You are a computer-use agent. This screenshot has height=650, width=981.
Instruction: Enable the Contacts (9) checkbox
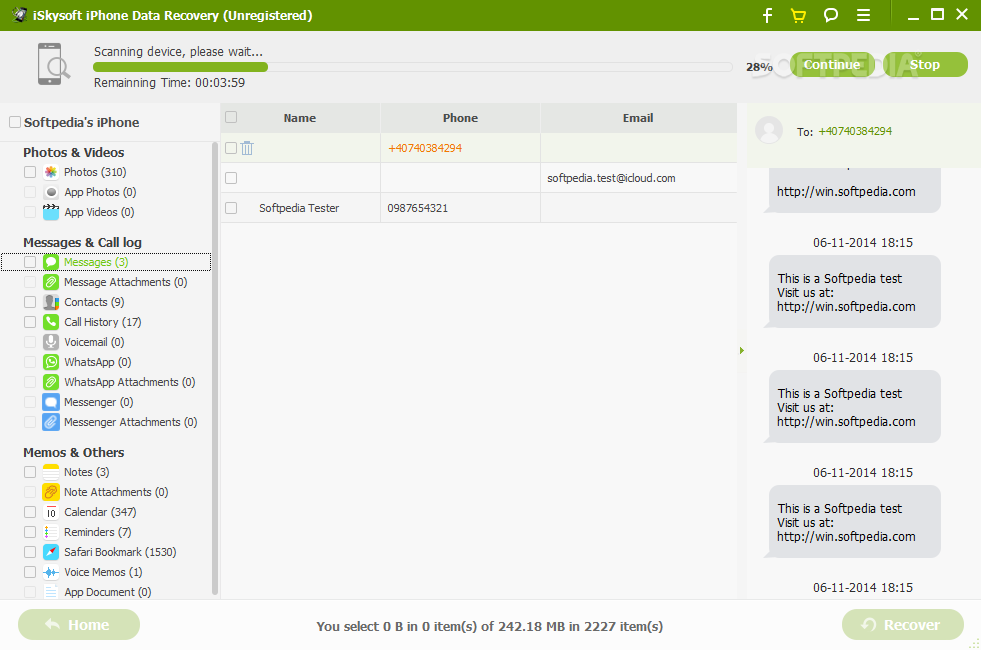pos(30,302)
